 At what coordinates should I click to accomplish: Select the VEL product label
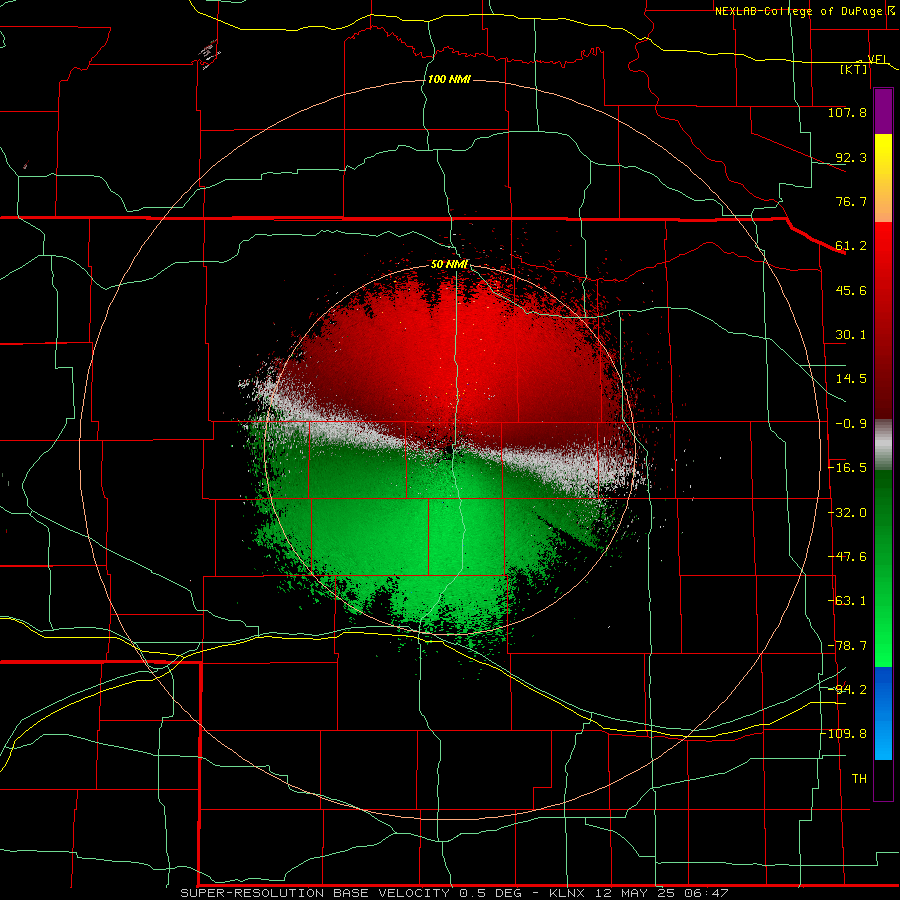point(876,59)
